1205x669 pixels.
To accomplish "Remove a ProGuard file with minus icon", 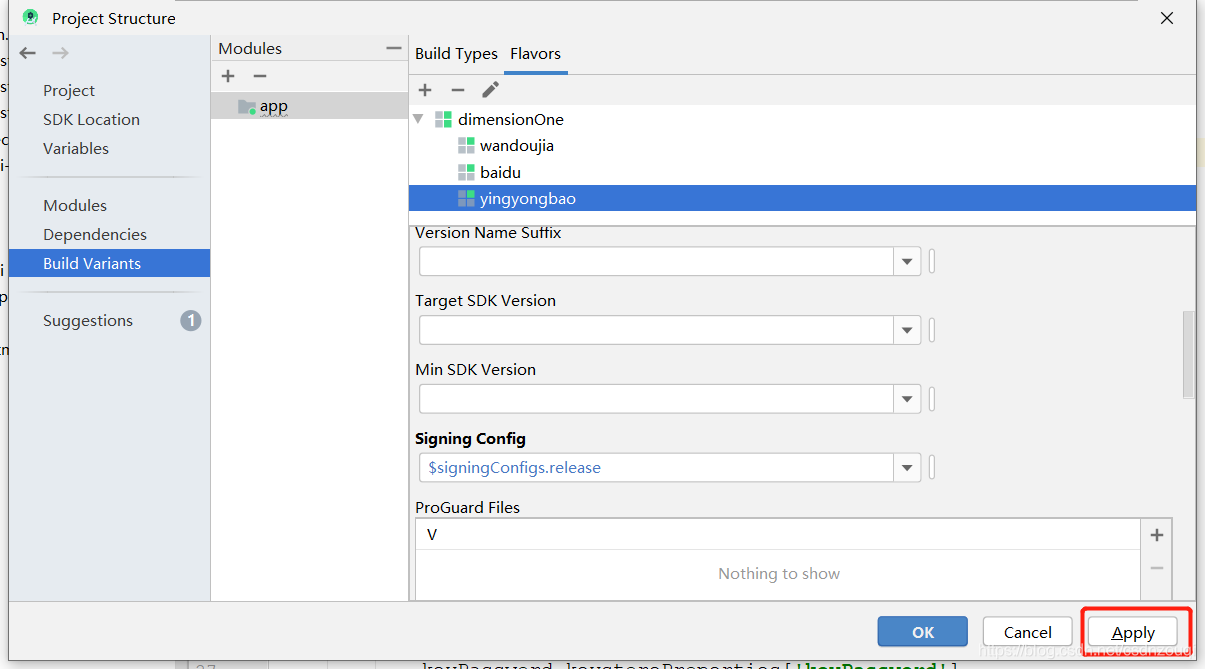I will pyautogui.click(x=1157, y=568).
